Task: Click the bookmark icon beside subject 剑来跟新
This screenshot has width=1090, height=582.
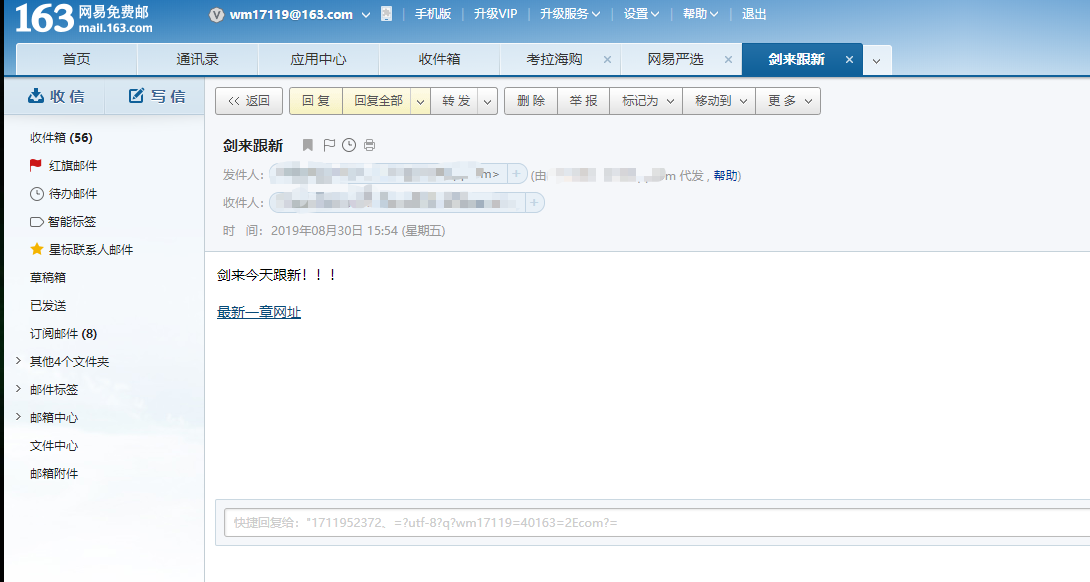Action: point(308,145)
